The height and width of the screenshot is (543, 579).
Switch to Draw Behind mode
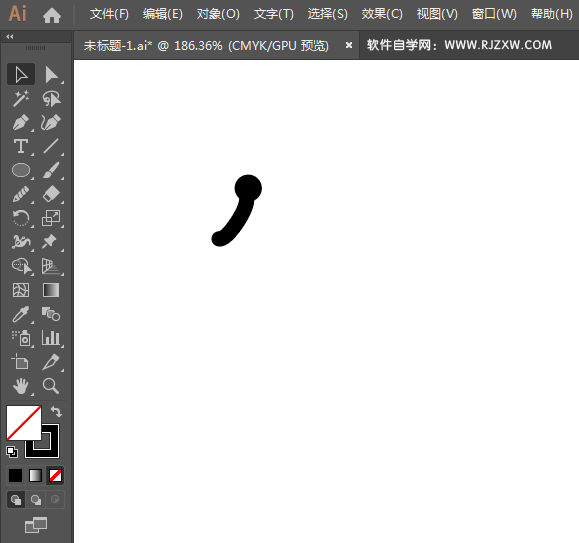click(36, 500)
